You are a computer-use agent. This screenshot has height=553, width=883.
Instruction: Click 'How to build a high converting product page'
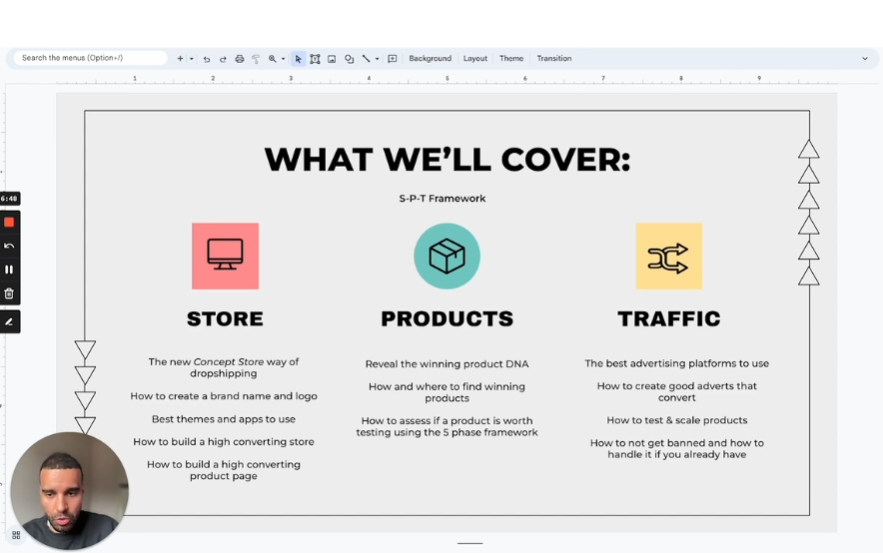point(224,470)
